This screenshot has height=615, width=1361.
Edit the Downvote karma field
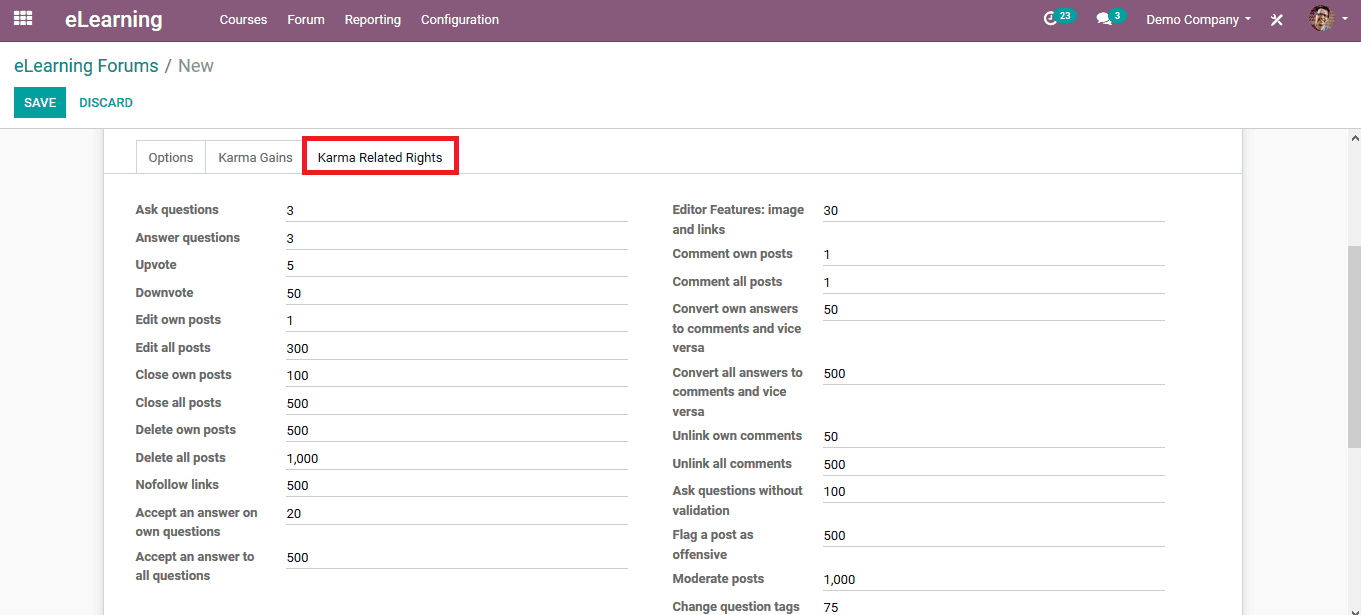pyautogui.click(x=457, y=293)
